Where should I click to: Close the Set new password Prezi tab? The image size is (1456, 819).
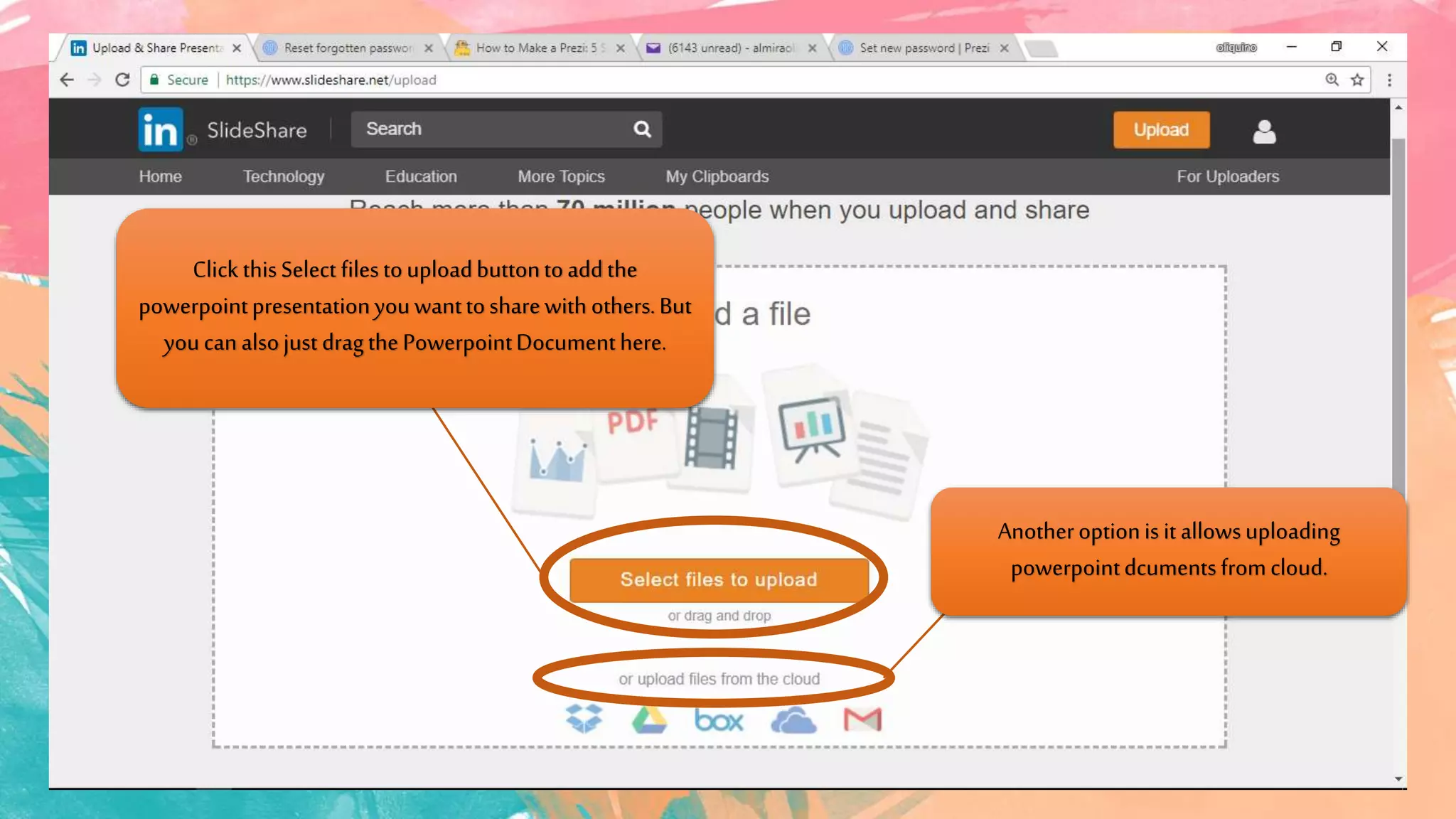pos(1004,48)
